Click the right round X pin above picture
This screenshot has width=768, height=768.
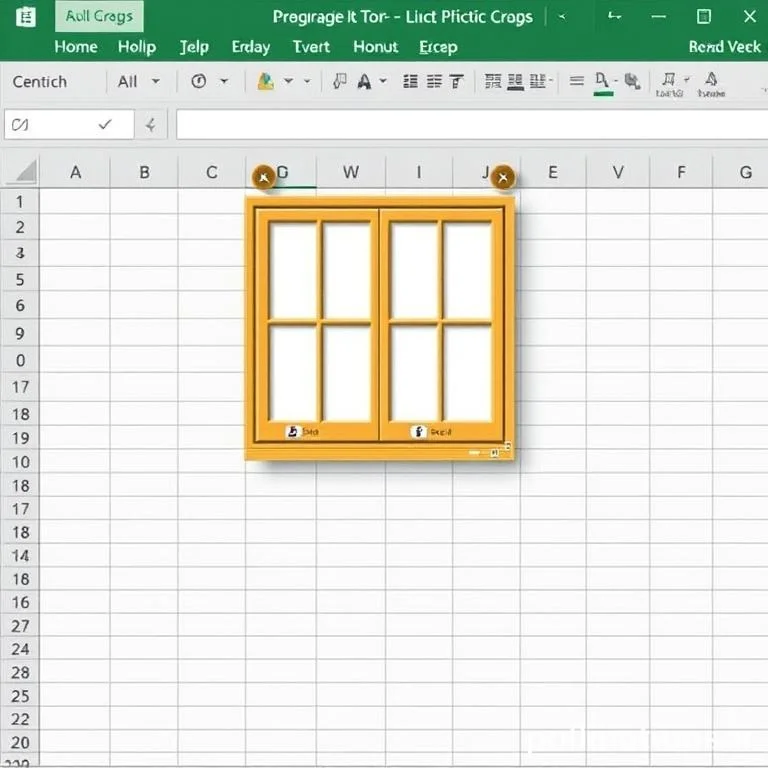click(503, 177)
